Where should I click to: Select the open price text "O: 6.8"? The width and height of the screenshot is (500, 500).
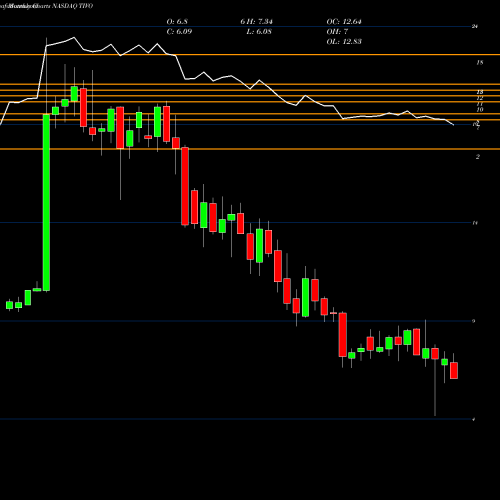tap(177, 22)
